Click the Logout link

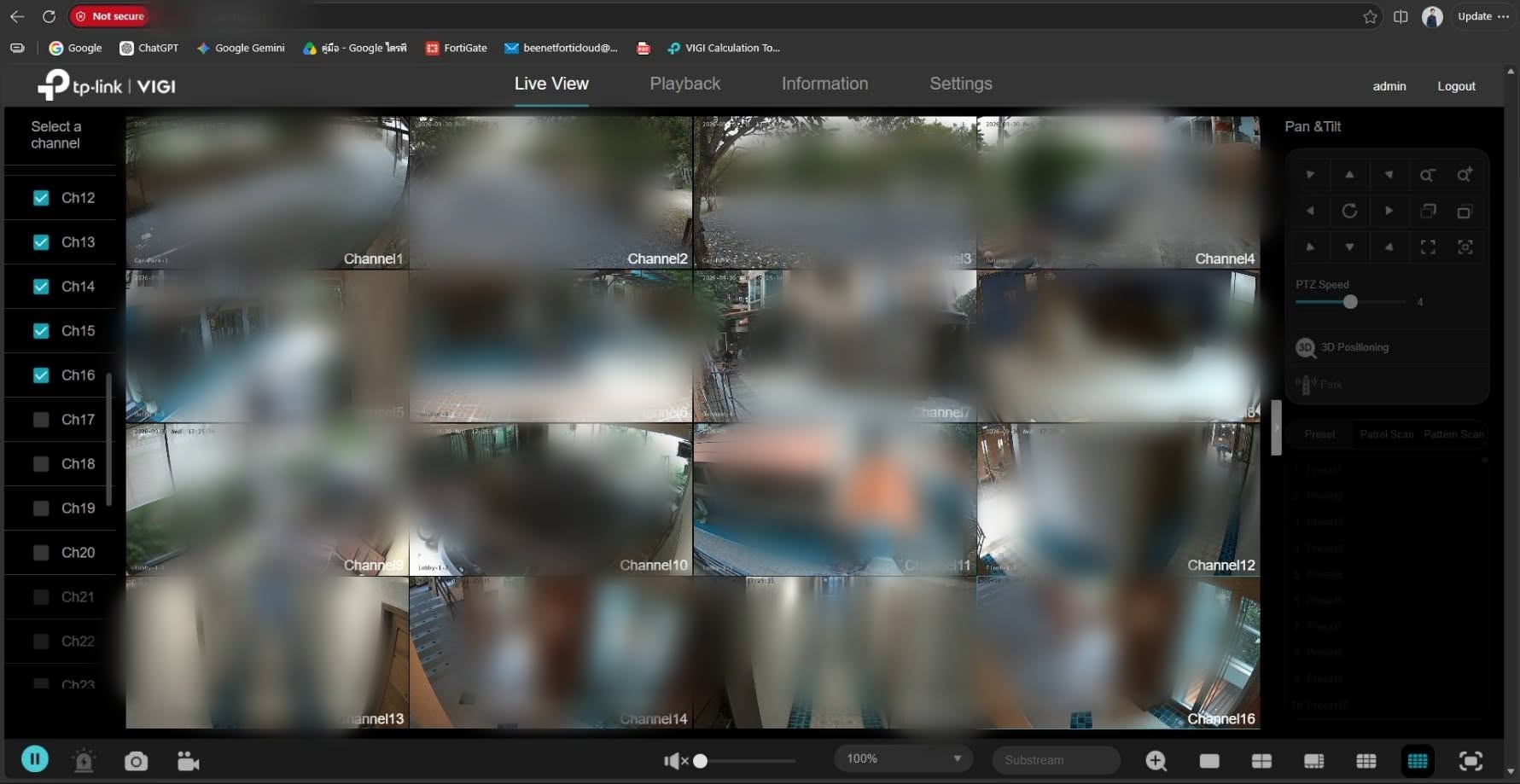coord(1456,86)
